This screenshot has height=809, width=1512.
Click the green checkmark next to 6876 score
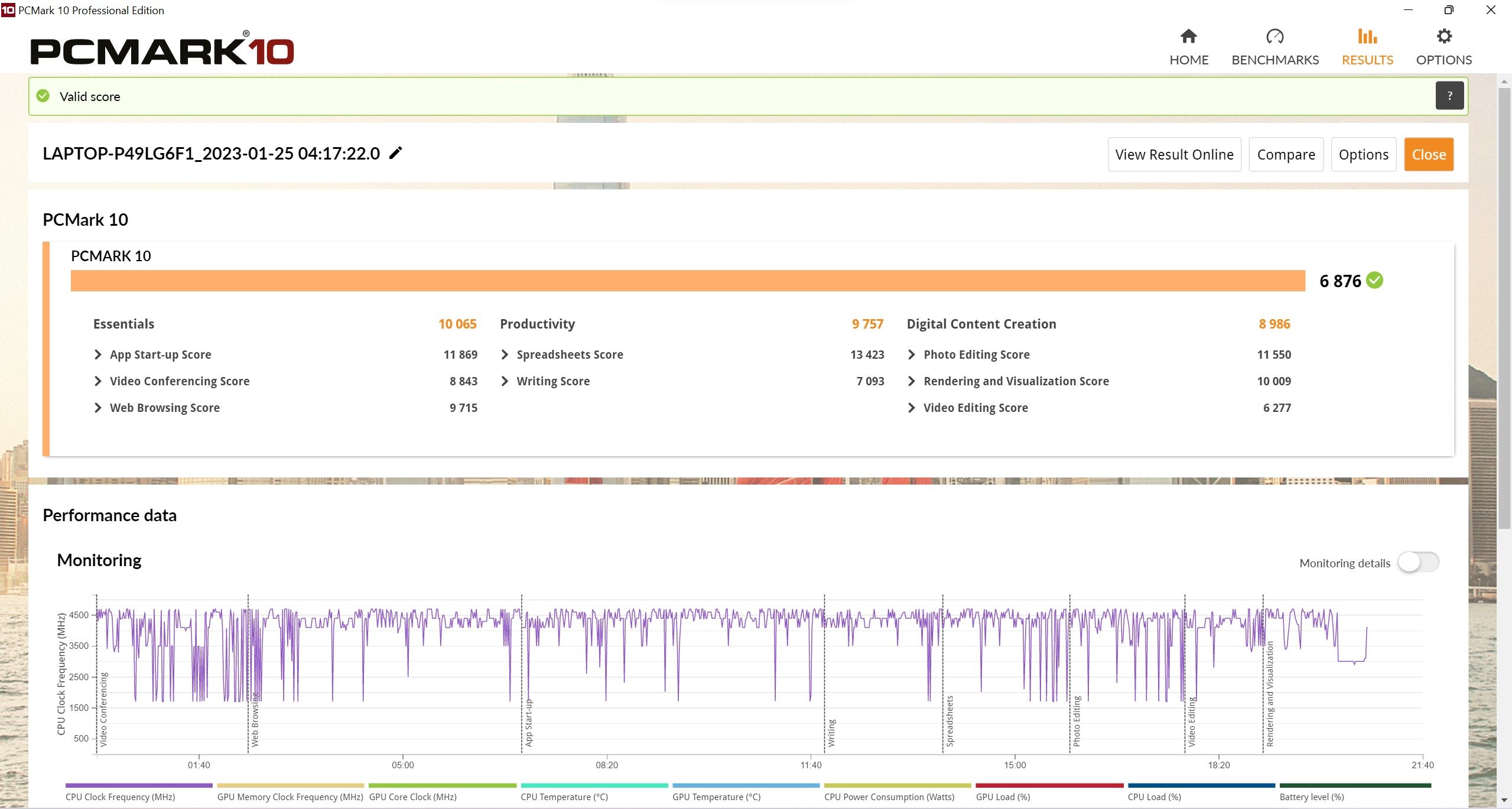point(1376,280)
